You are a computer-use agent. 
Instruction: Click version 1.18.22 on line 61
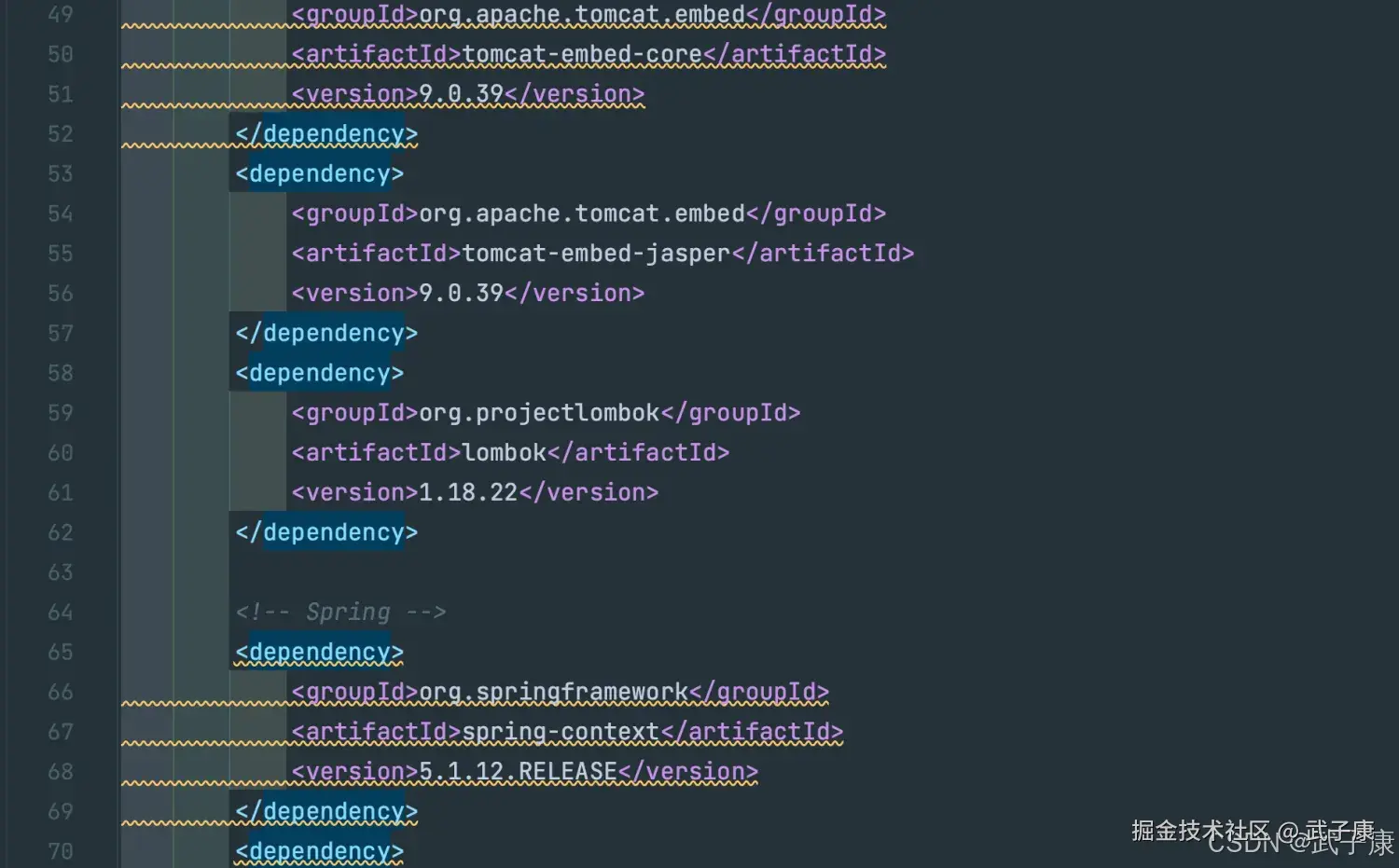pyautogui.click(x=475, y=493)
